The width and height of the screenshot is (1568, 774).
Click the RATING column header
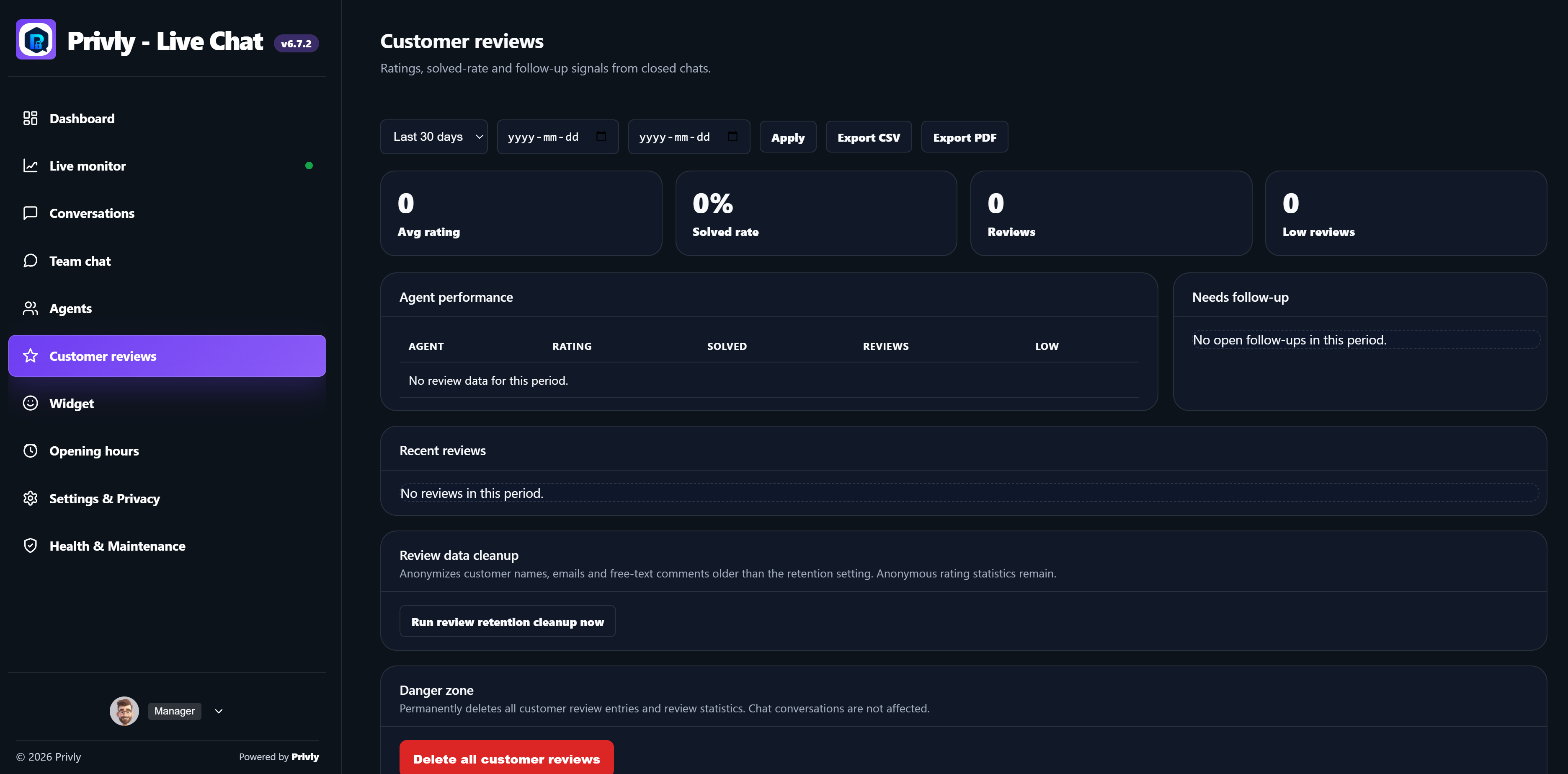click(572, 346)
